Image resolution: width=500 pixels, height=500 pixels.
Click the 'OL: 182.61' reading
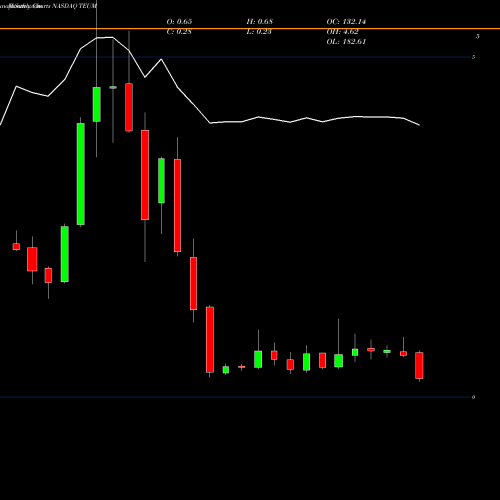[x=346, y=42]
